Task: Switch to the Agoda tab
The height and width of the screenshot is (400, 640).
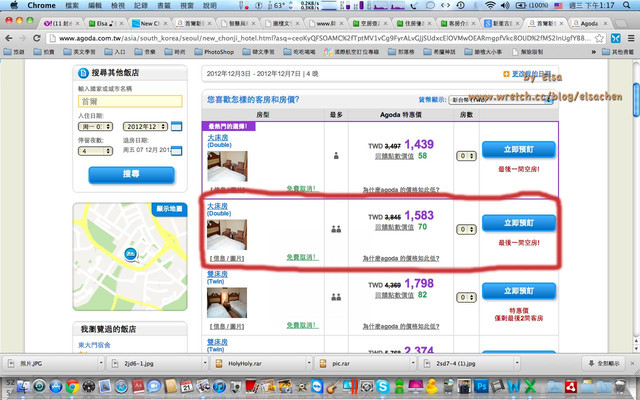Action: coord(589,23)
